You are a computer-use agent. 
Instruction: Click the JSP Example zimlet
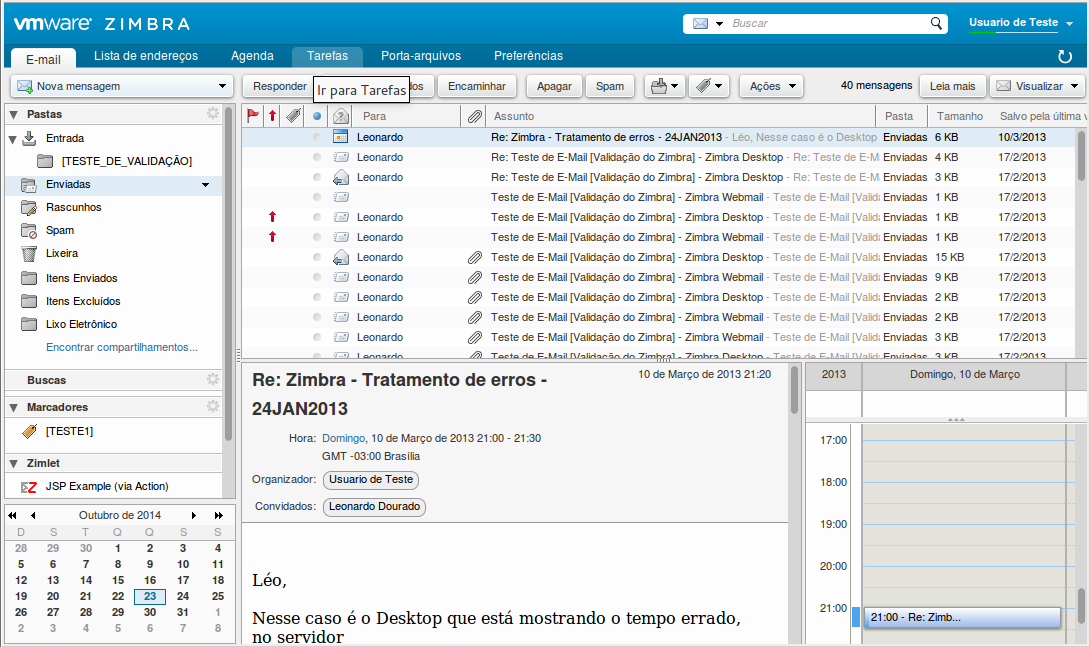[107, 486]
